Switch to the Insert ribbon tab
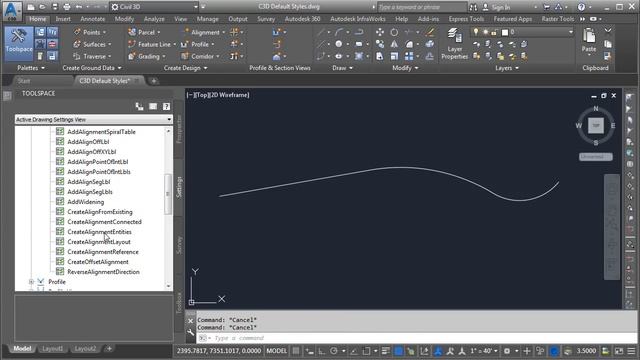The width and height of the screenshot is (640, 360). pos(63,19)
